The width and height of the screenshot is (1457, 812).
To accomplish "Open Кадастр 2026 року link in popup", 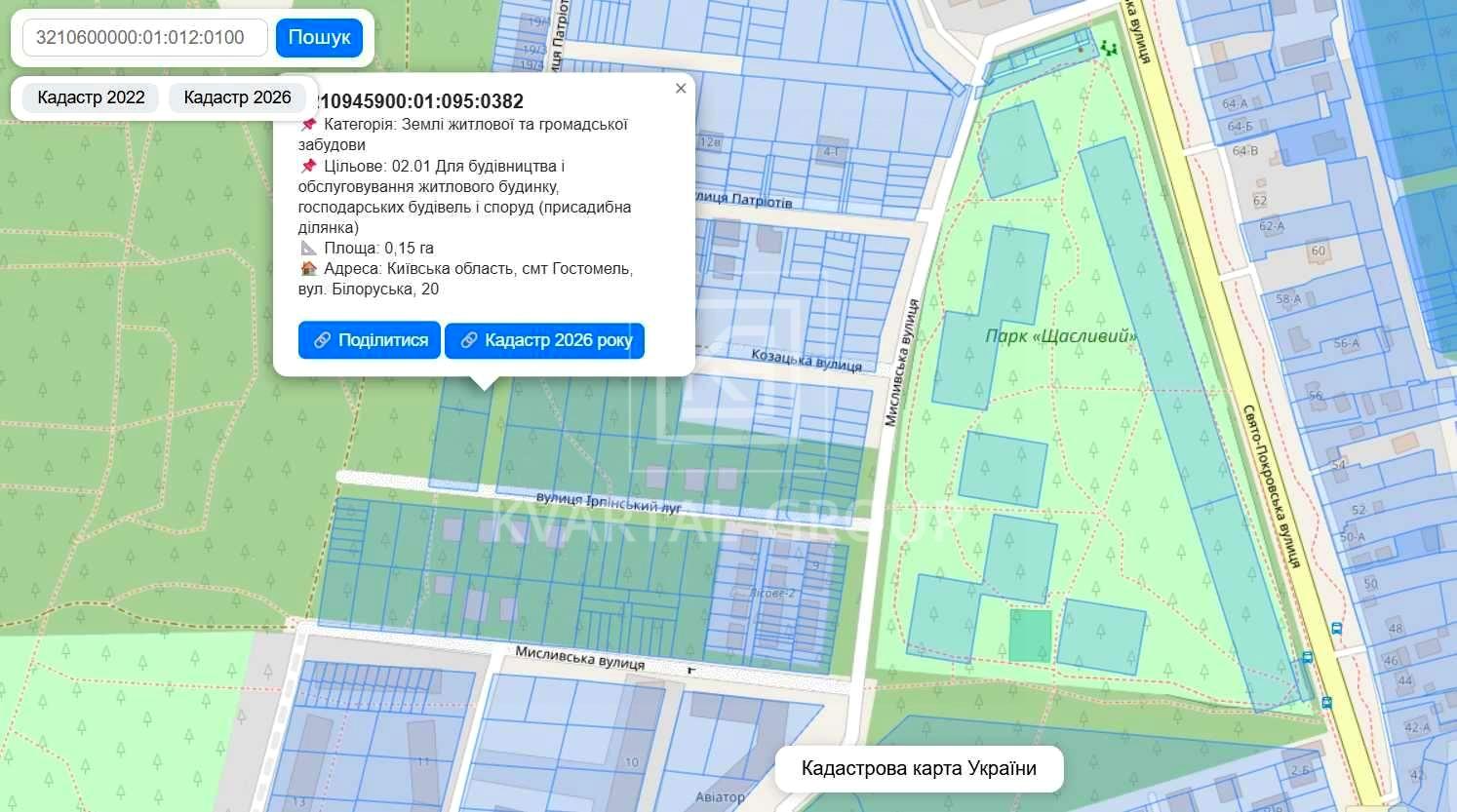I will [x=544, y=340].
